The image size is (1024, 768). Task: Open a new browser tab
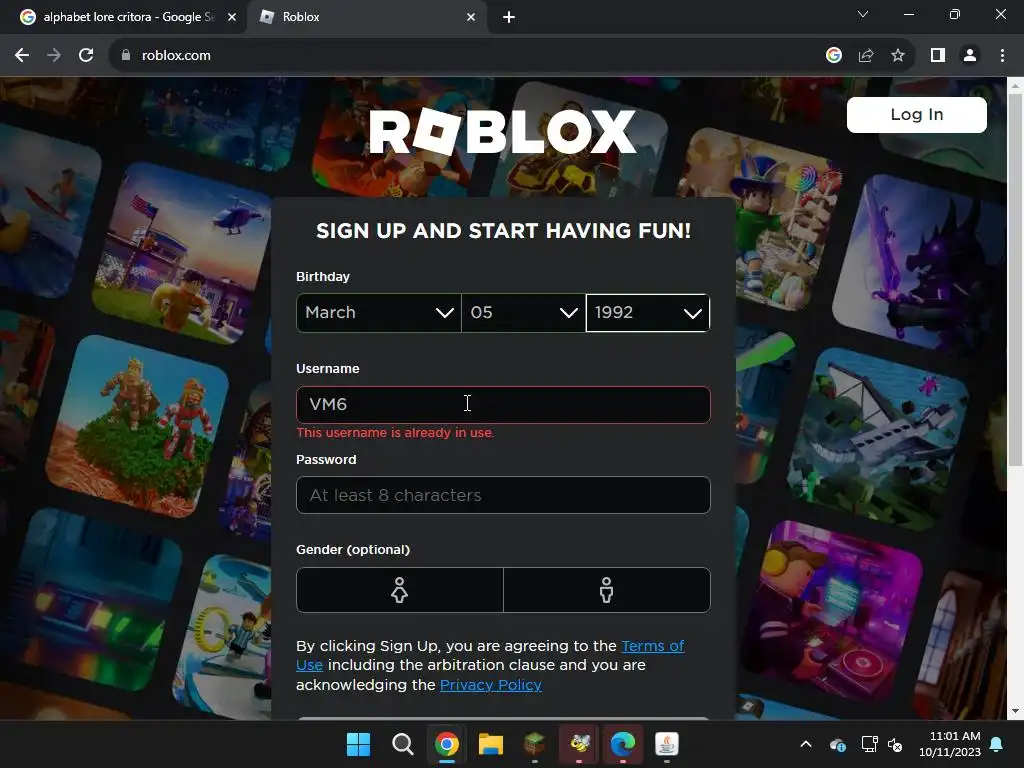(x=509, y=18)
